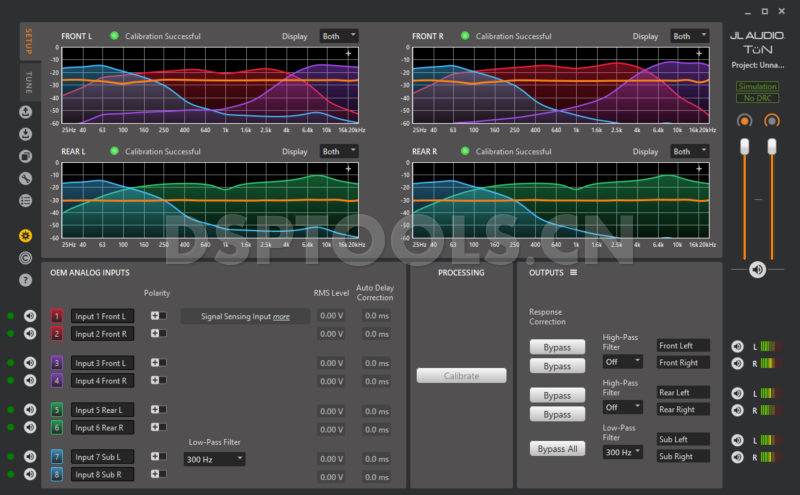Image resolution: width=800 pixels, height=495 pixels.
Task: Open Front outputs High-Pass Filter dropdown
Action: (622, 361)
